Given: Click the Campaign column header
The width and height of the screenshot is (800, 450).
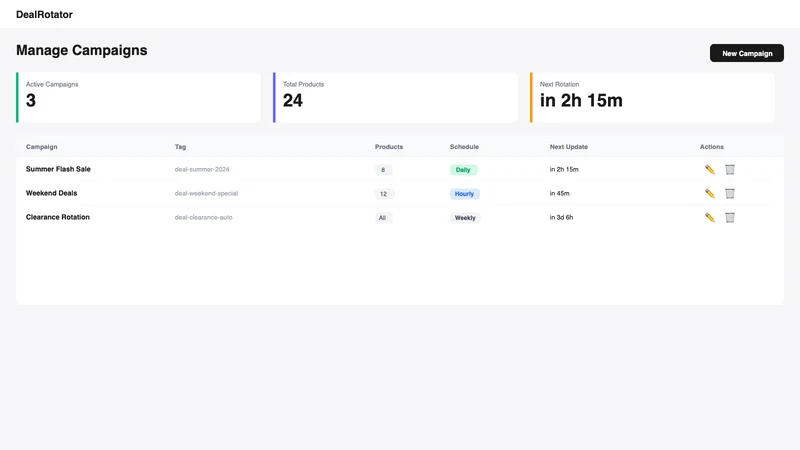Looking at the screenshot, I should 42,146.
